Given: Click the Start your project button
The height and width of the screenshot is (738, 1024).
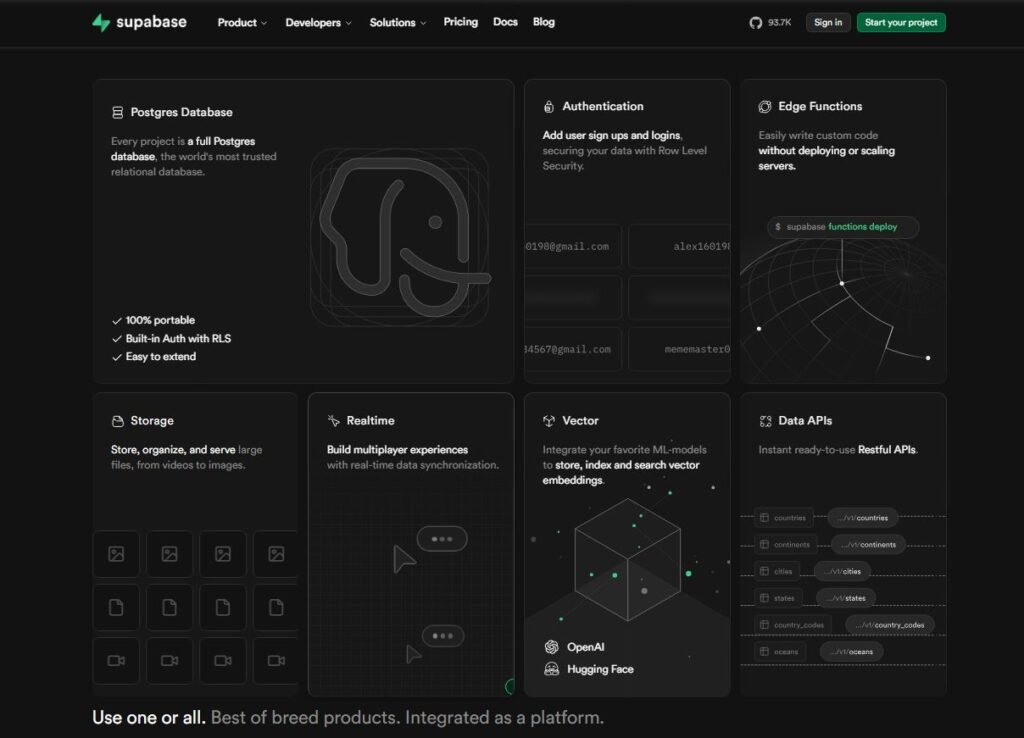Looking at the screenshot, I should (x=900, y=21).
